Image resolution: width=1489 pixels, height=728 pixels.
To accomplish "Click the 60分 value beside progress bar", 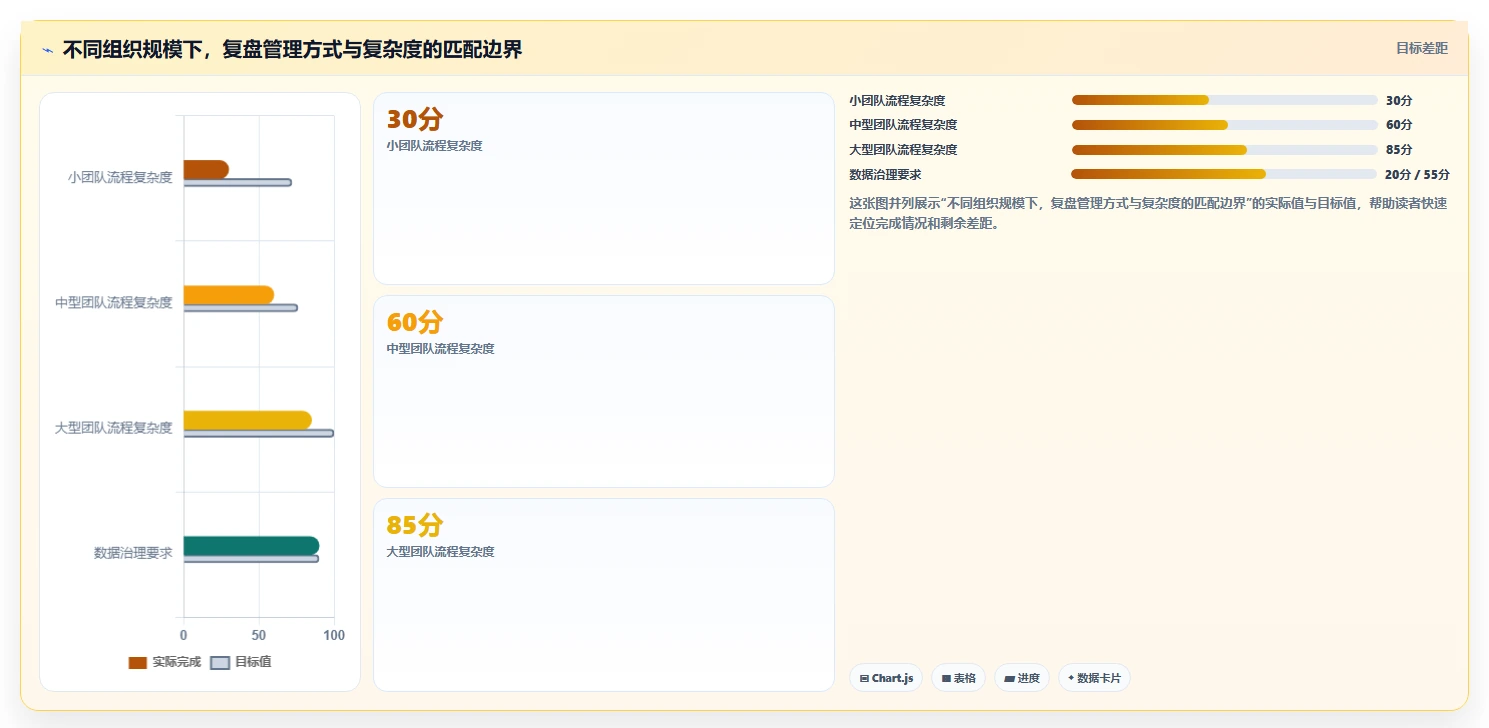I will (1399, 125).
